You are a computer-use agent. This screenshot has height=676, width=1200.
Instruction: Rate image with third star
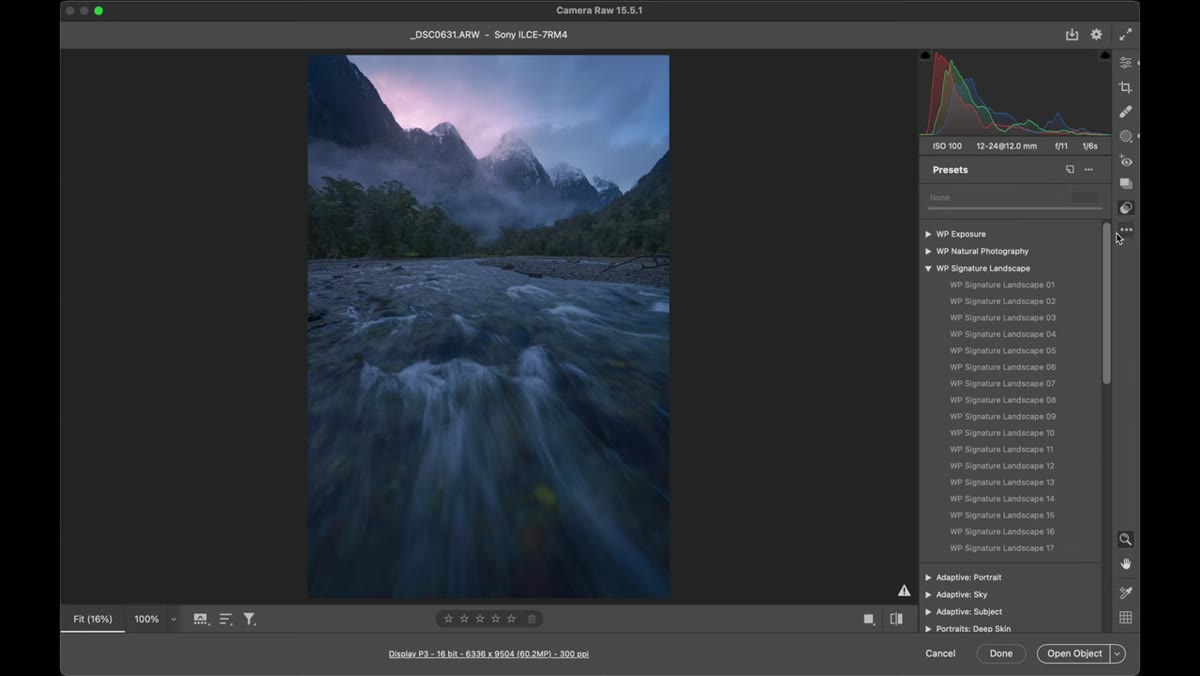[480, 619]
